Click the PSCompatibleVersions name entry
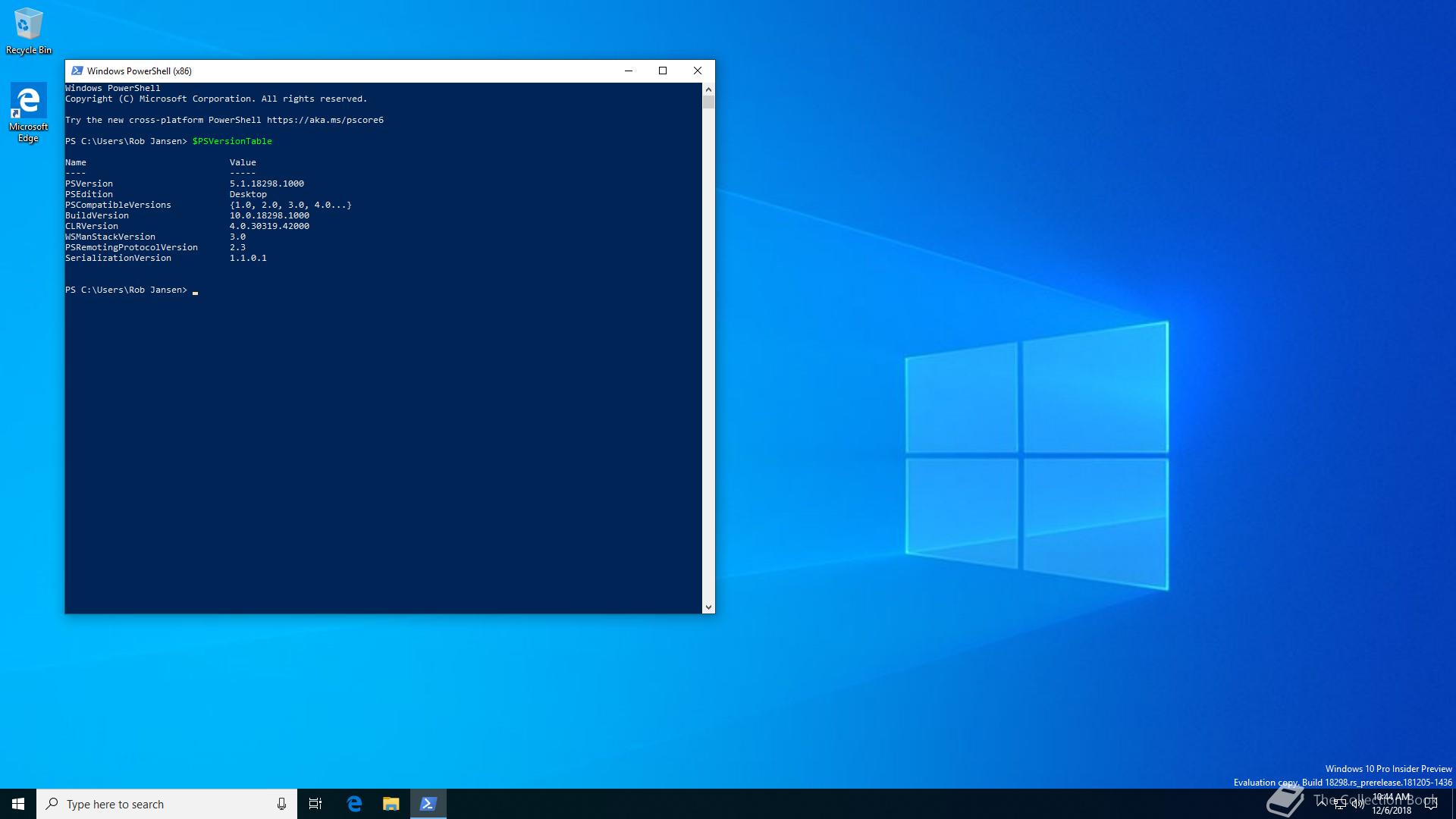1456x819 pixels. click(118, 205)
